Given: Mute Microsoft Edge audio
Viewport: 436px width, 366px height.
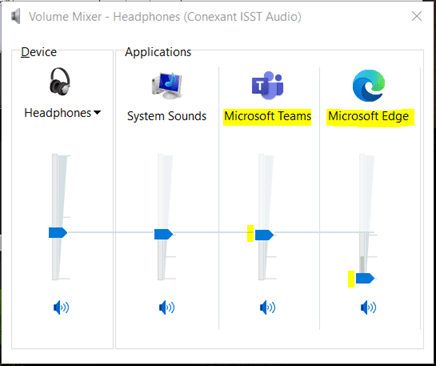Looking at the screenshot, I should [x=368, y=307].
